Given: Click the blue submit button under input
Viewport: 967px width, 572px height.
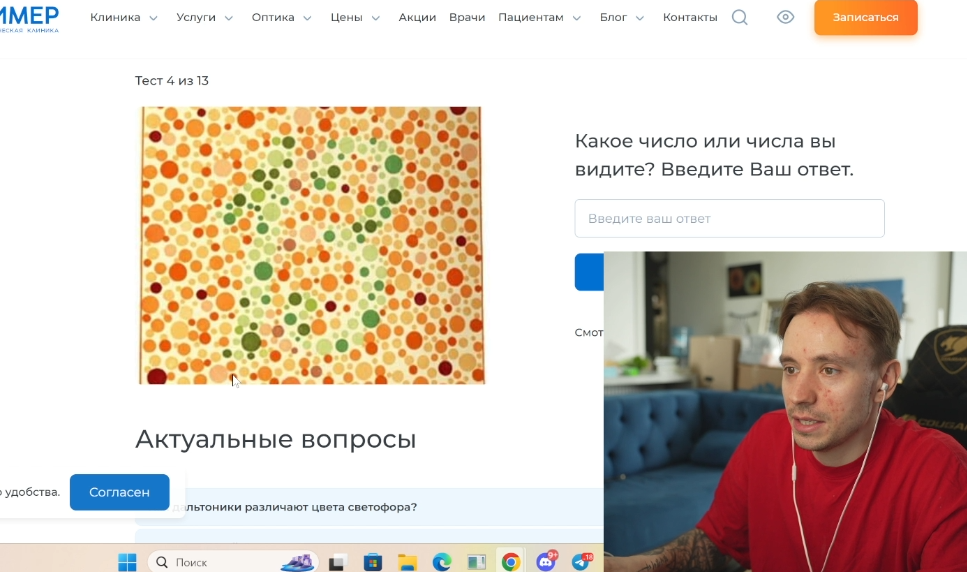Looking at the screenshot, I should 589,272.
